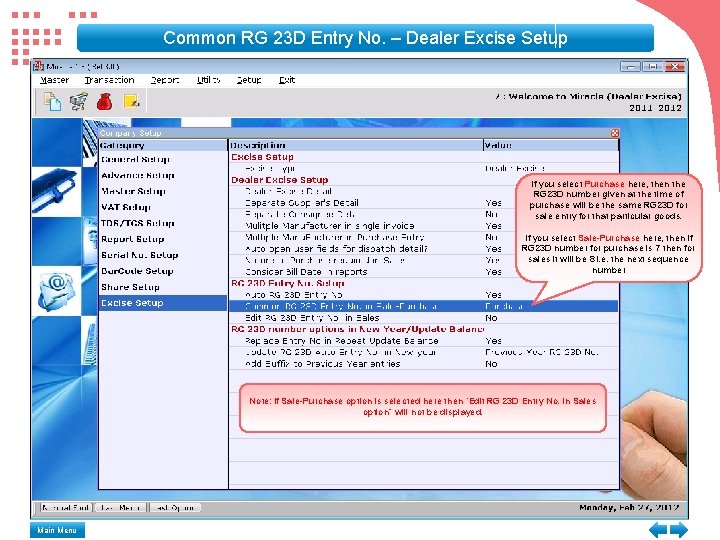Select TDS/TCS Setup category
Image resolution: width=720 pixels, height=540 pixels.
click(x=163, y=223)
